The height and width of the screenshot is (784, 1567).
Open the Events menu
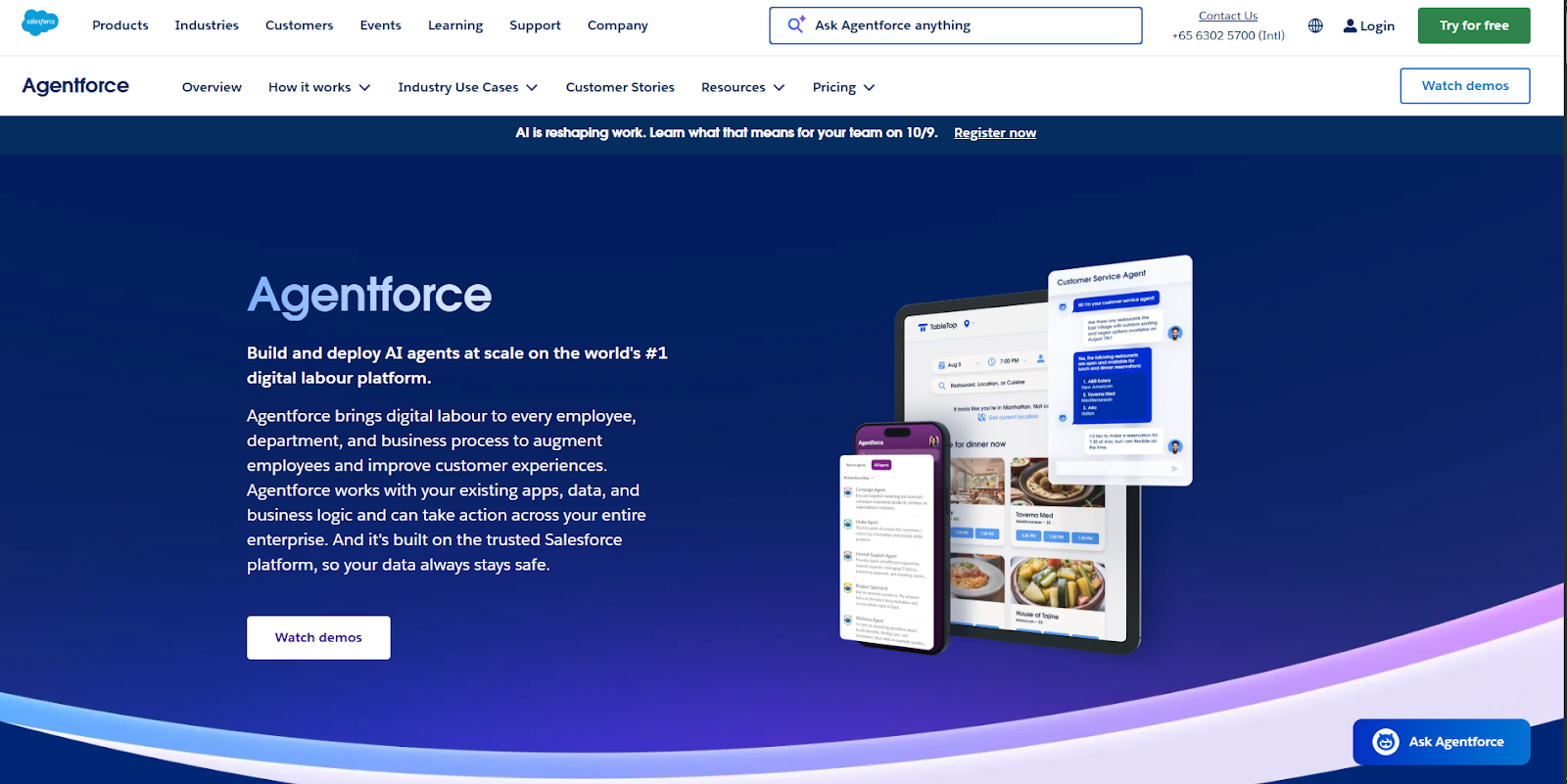tap(380, 25)
